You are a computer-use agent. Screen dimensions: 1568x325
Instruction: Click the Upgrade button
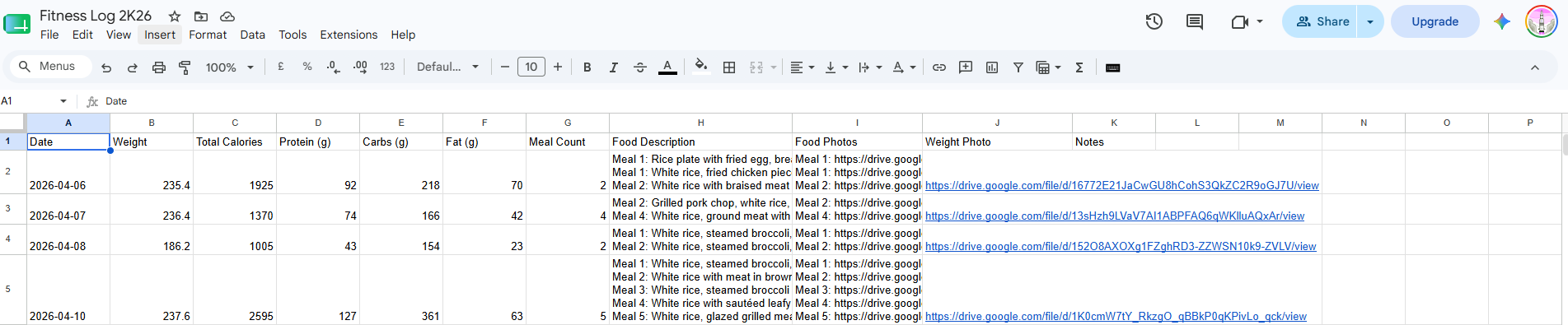point(1435,21)
